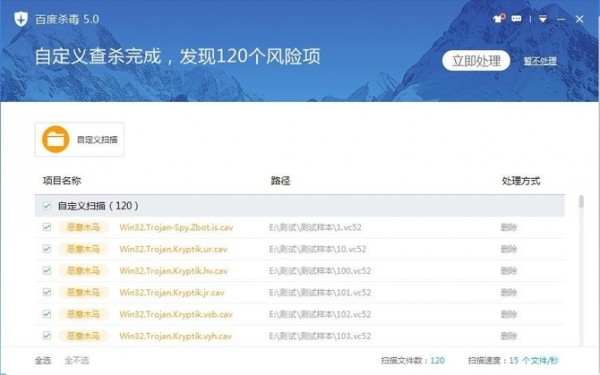Click the path ending in \100.vc52
The width and height of the screenshot is (600, 375).
(320, 271)
